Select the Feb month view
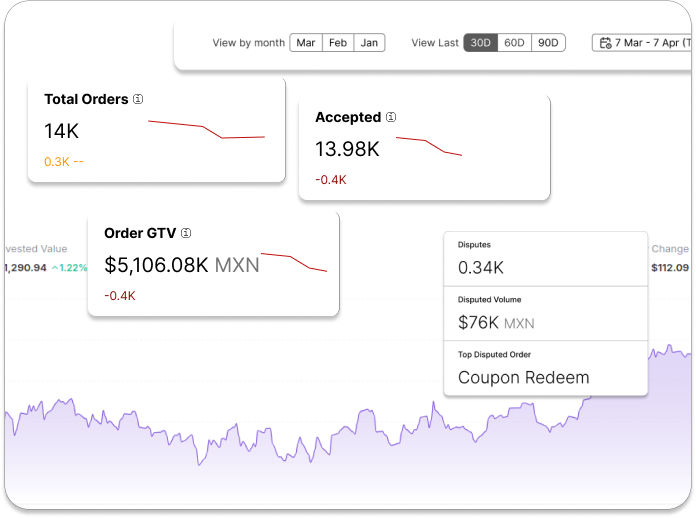The width and height of the screenshot is (696, 518). pyautogui.click(x=338, y=43)
